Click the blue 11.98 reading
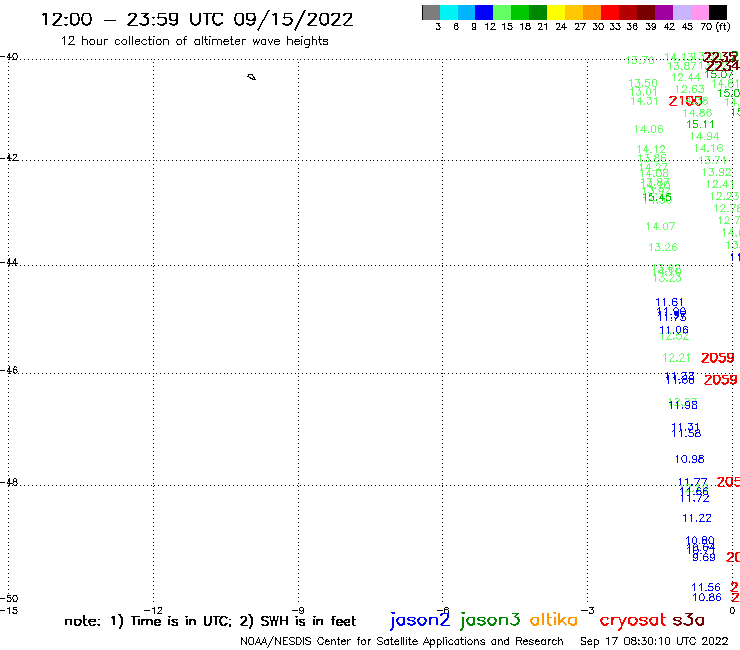The image size is (740, 650). (x=683, y=405)
